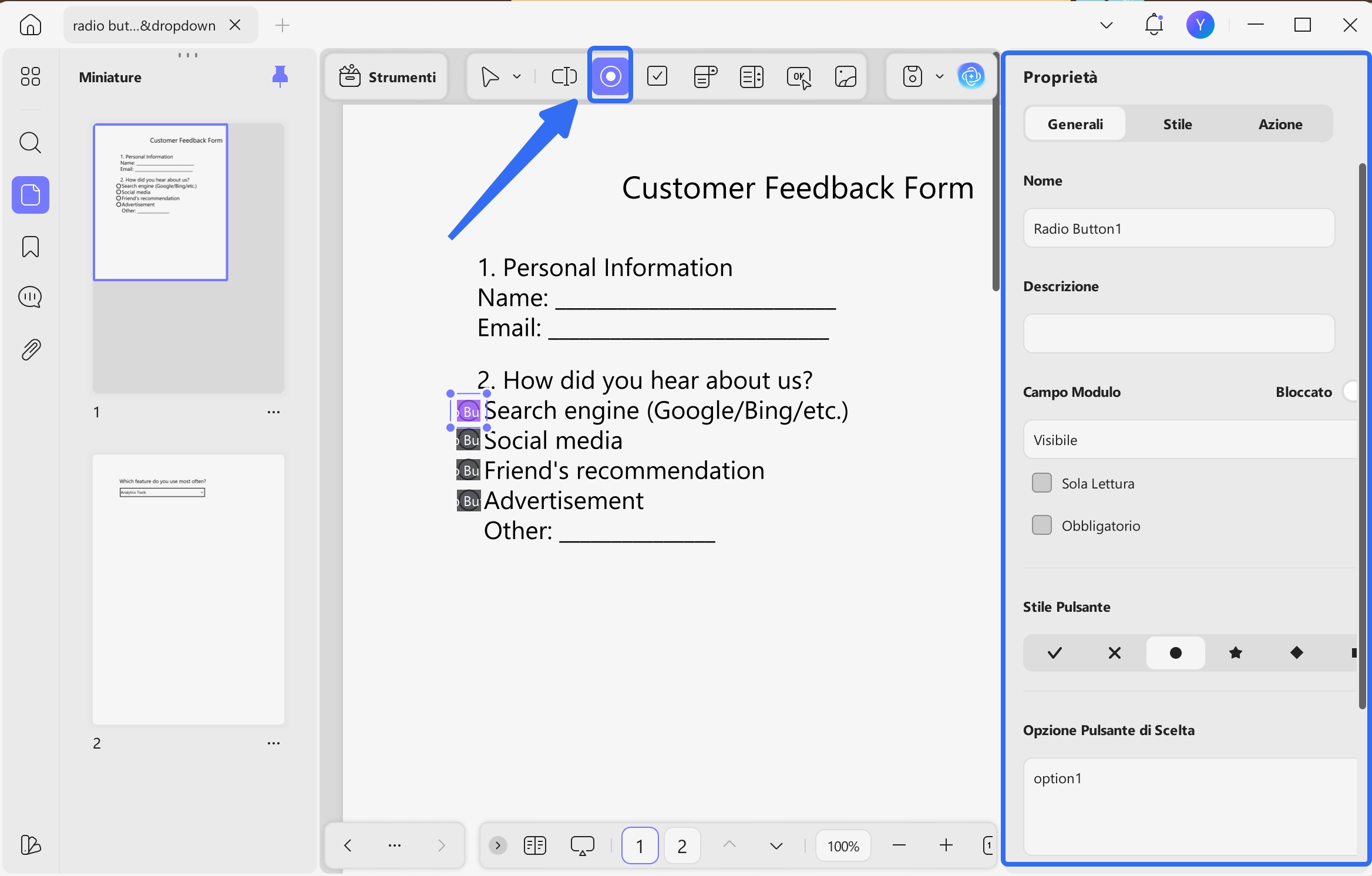
Task: Jump to next page down chevron
Action: 776,845
